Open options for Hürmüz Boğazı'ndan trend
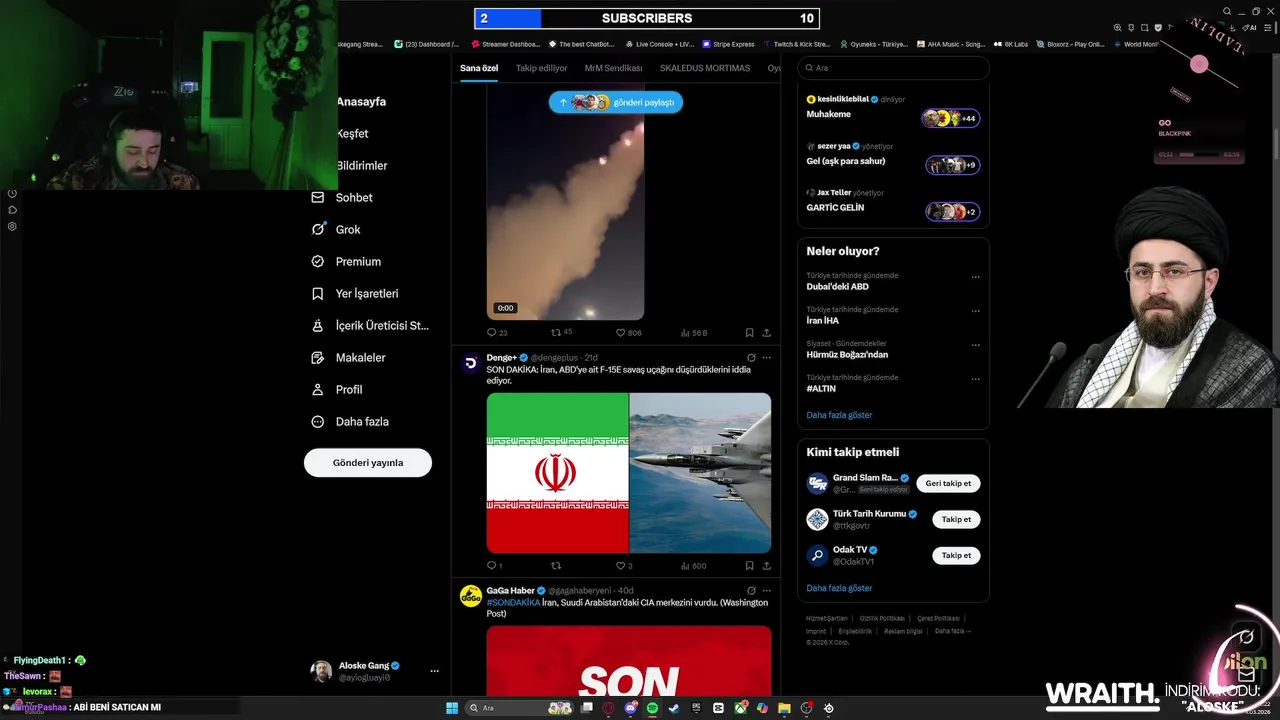 (x=975, y=345)
